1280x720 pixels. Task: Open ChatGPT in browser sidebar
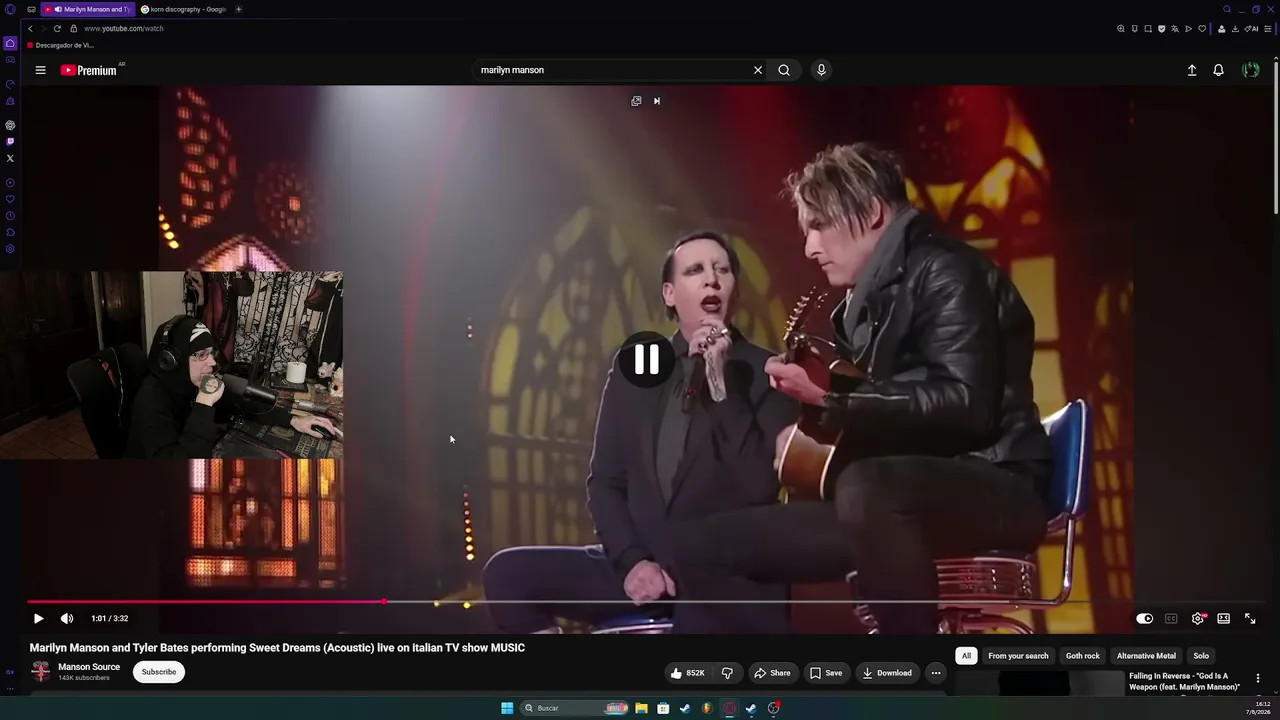pyautogui.click(x=10, y=125)
